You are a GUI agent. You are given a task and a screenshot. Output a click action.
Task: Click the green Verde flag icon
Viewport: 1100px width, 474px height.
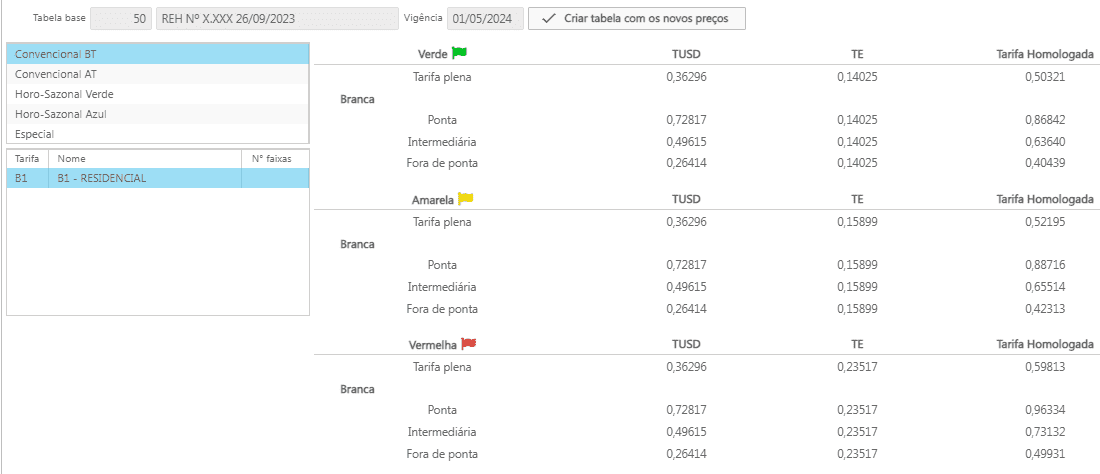pyautogui.click(x=459, y=53)
